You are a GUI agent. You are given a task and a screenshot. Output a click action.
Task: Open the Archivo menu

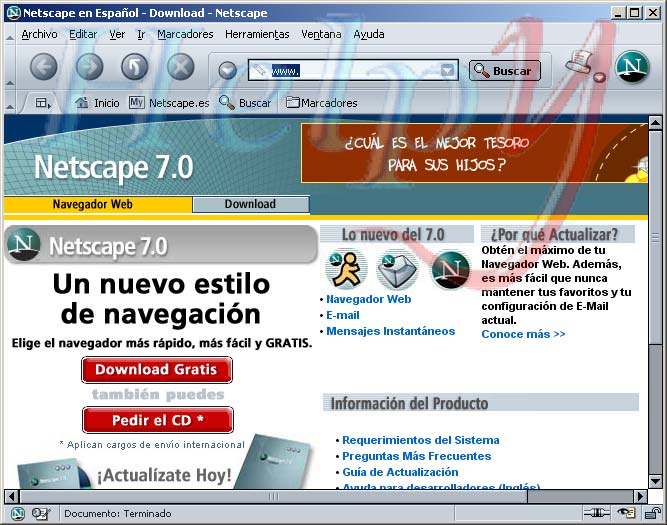coord(40,34)
